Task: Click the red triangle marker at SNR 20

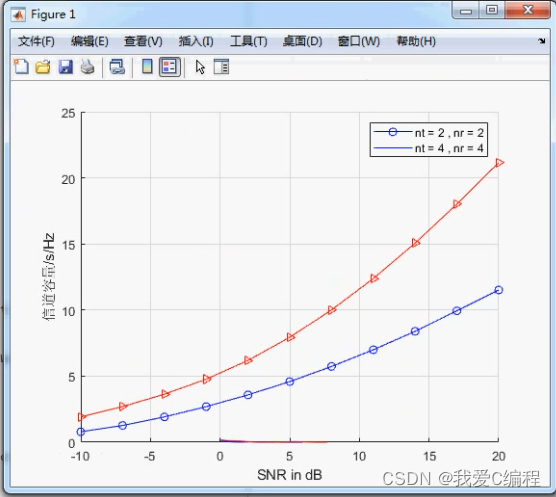Action: 499,163
